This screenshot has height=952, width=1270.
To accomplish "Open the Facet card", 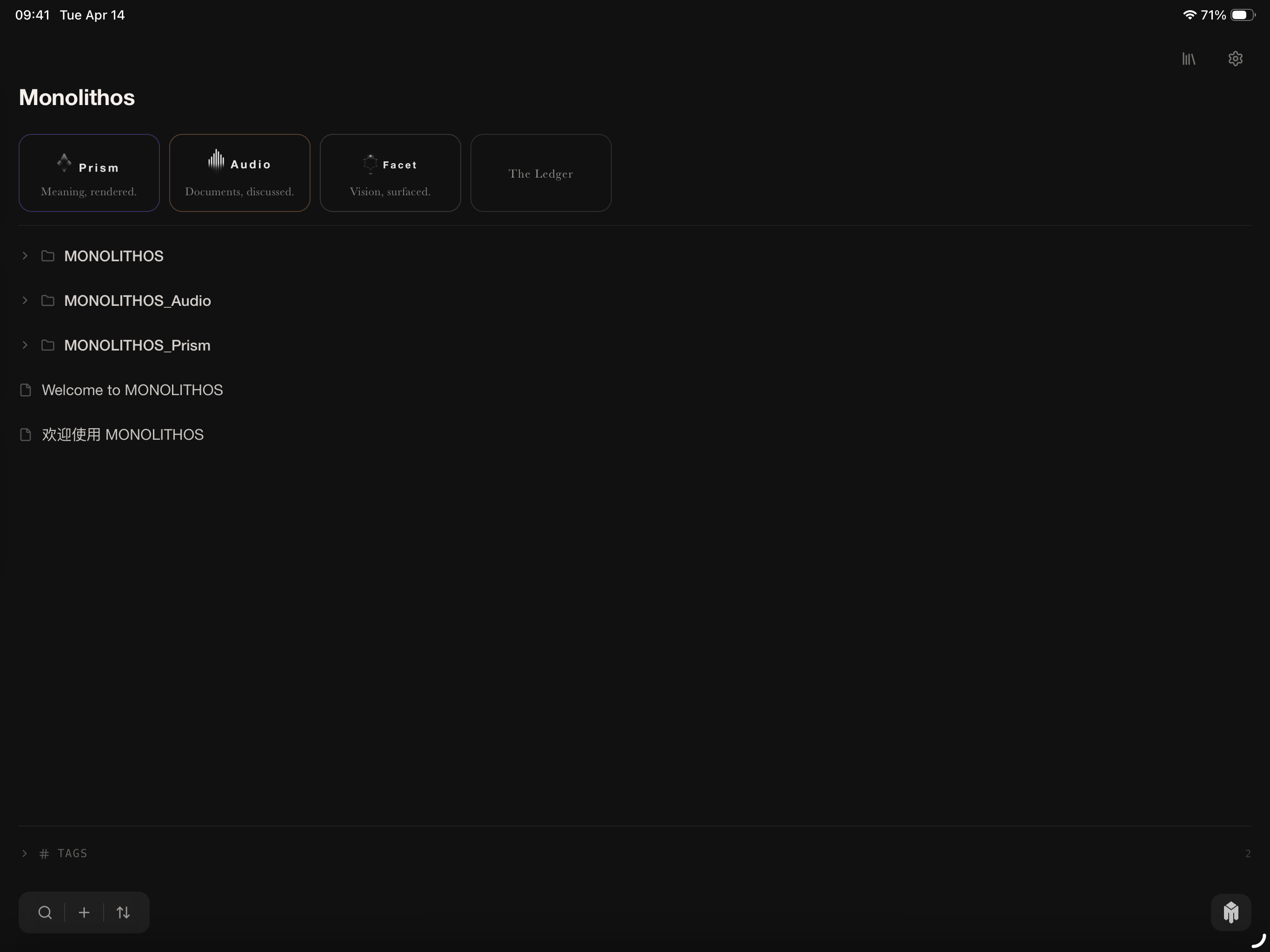I will tap(390, 173).
